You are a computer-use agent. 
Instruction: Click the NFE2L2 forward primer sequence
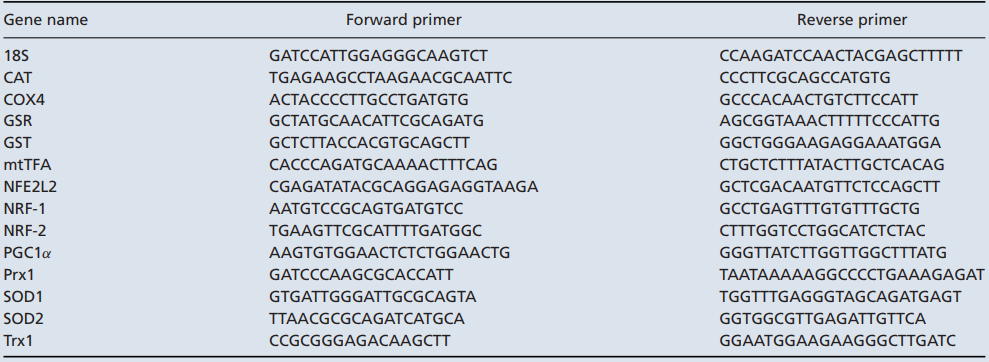click(x=404, y=187)
